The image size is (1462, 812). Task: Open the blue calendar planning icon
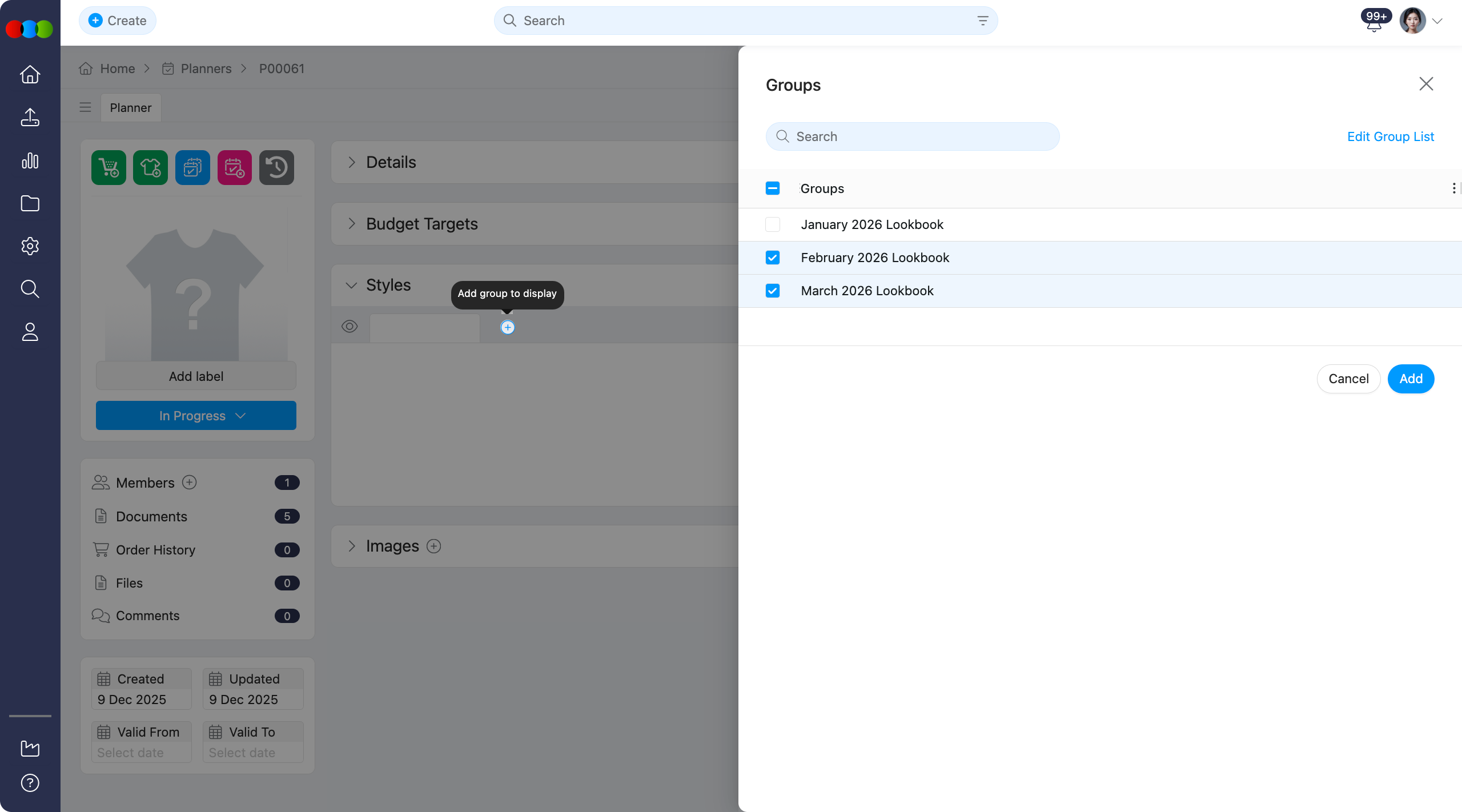pos(192,167)
